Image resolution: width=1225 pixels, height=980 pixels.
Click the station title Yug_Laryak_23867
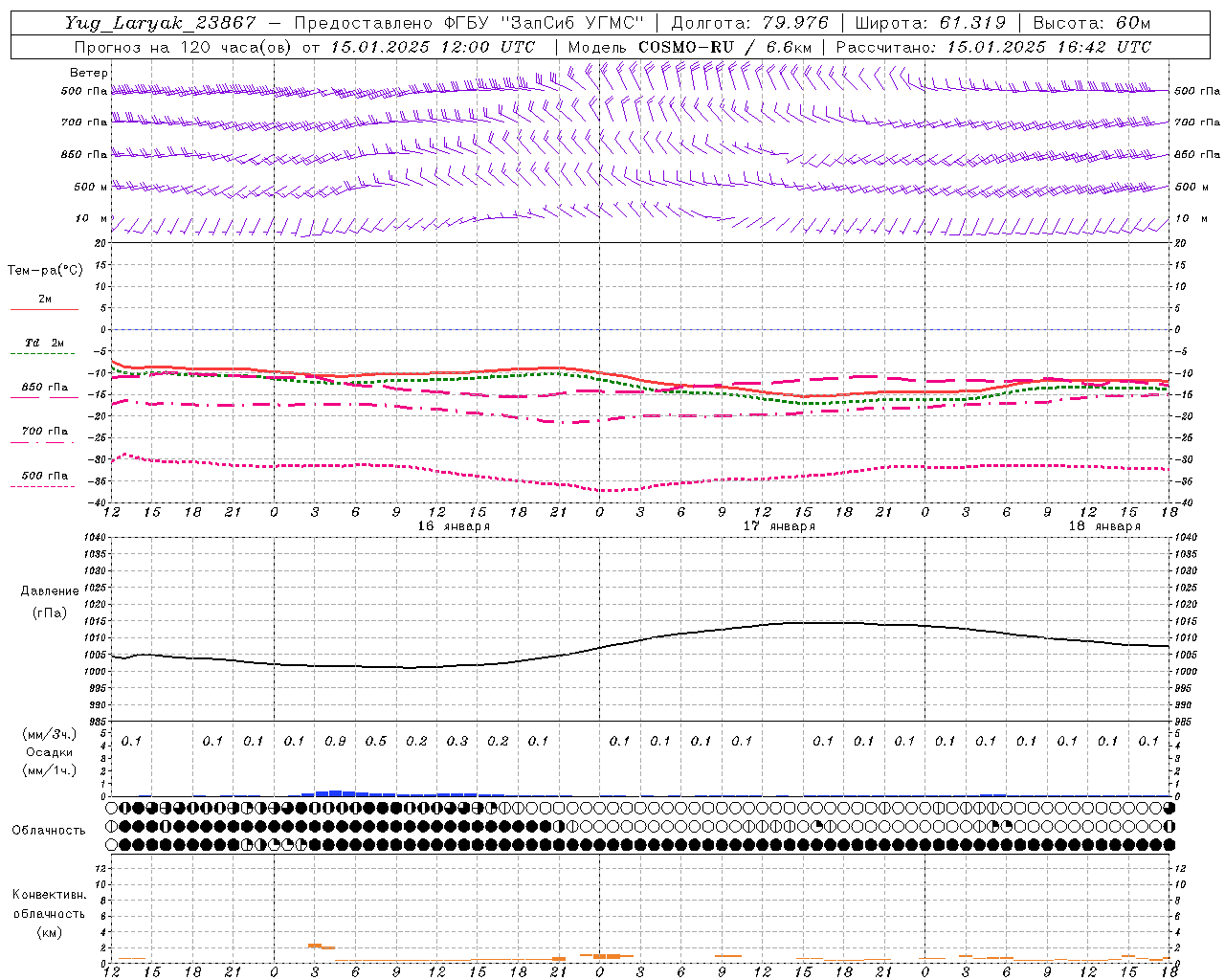pyautogui.click(x=161, y=23)
